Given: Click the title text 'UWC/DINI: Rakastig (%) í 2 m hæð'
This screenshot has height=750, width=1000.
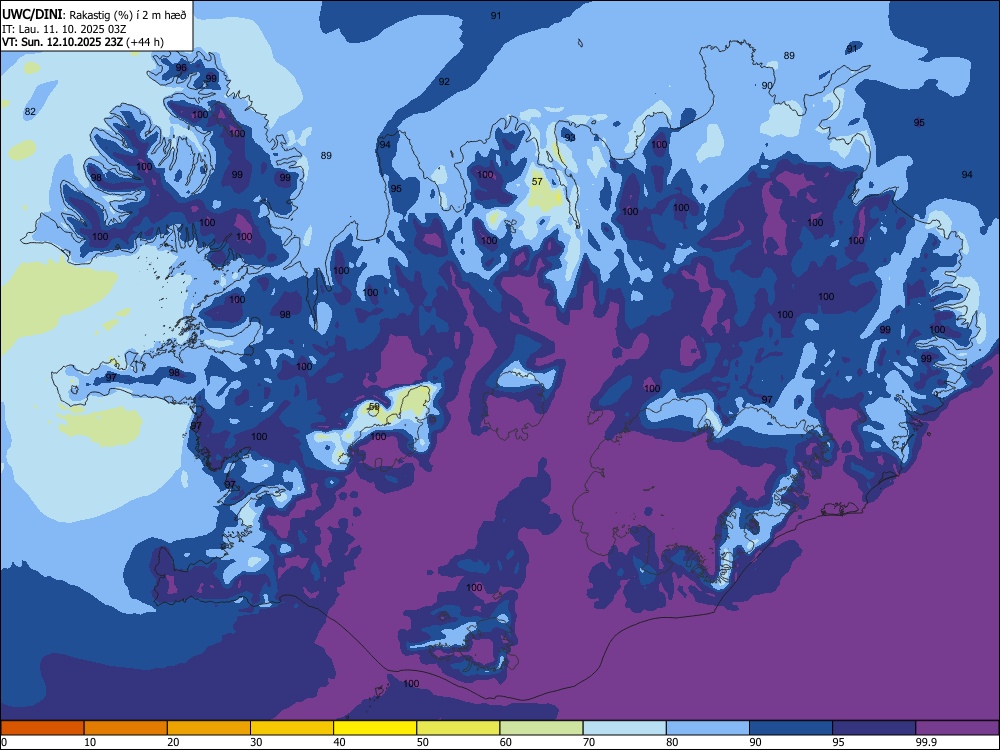Looking at the screenshot, I should tap(94, 15).
